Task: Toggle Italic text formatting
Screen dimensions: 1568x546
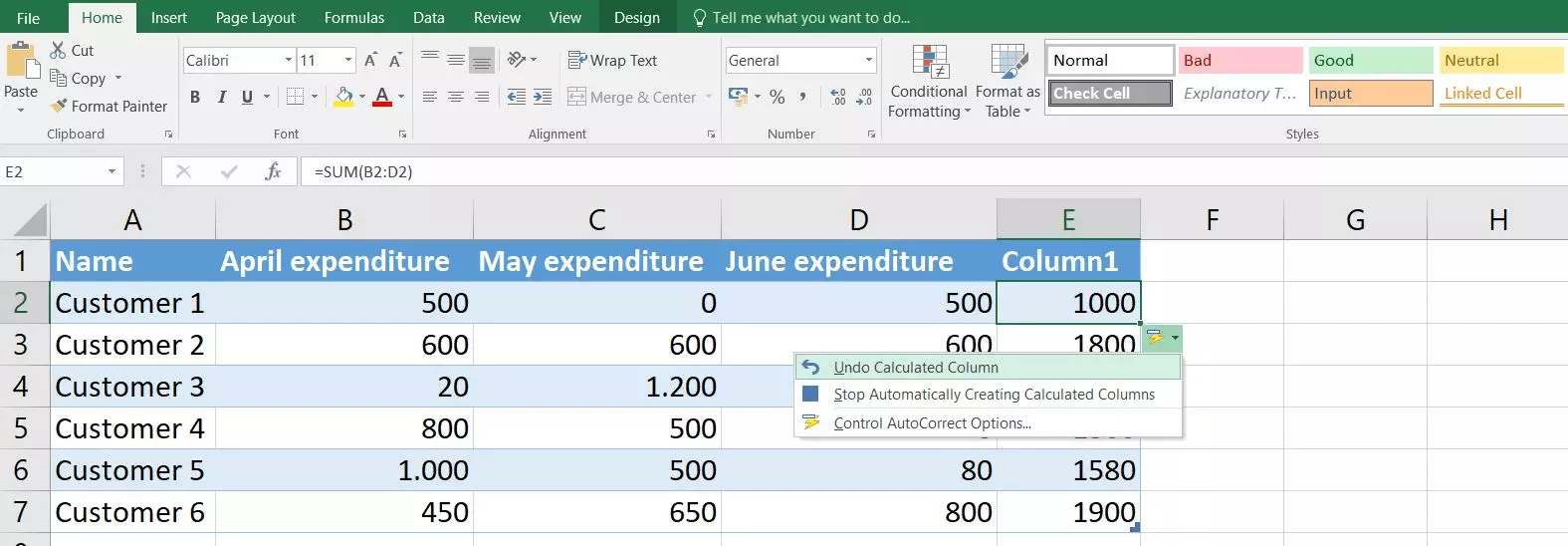Action: point(221,97)
